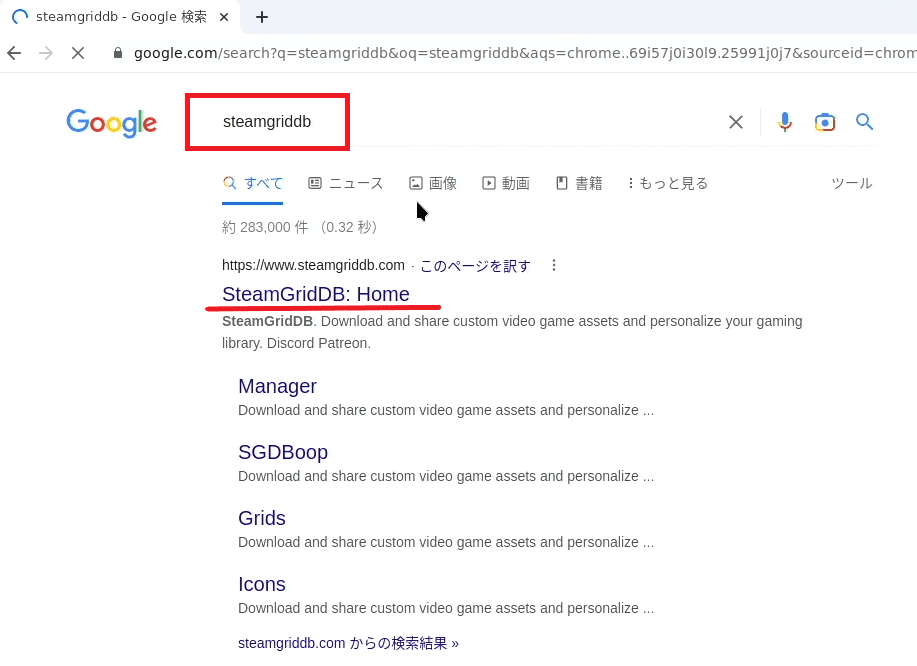Go back with the browser back arrow
917x666 pixels.
coord(14,53)
